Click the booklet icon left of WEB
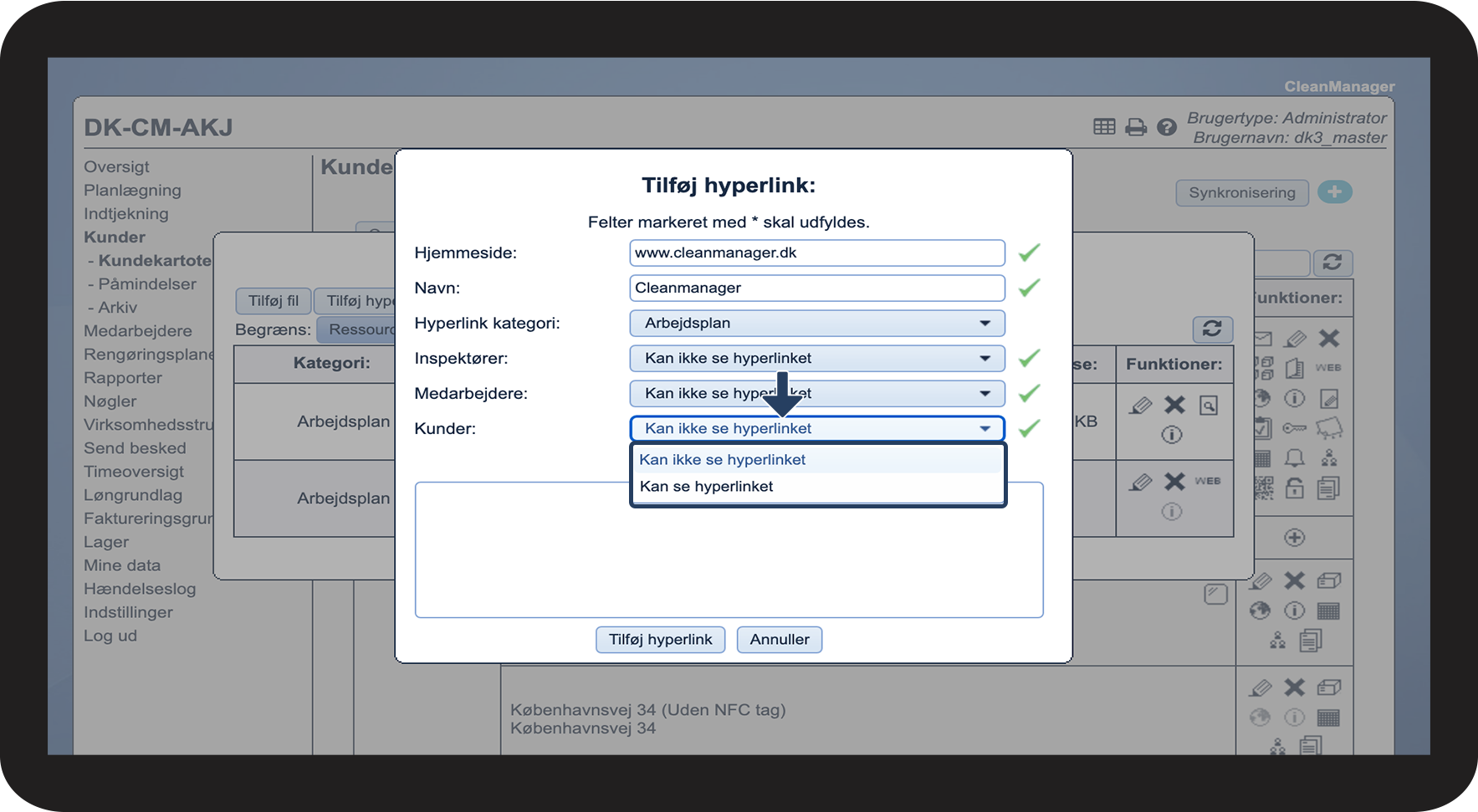The height and width of the screenshot is (812, 1478). 1295,368
